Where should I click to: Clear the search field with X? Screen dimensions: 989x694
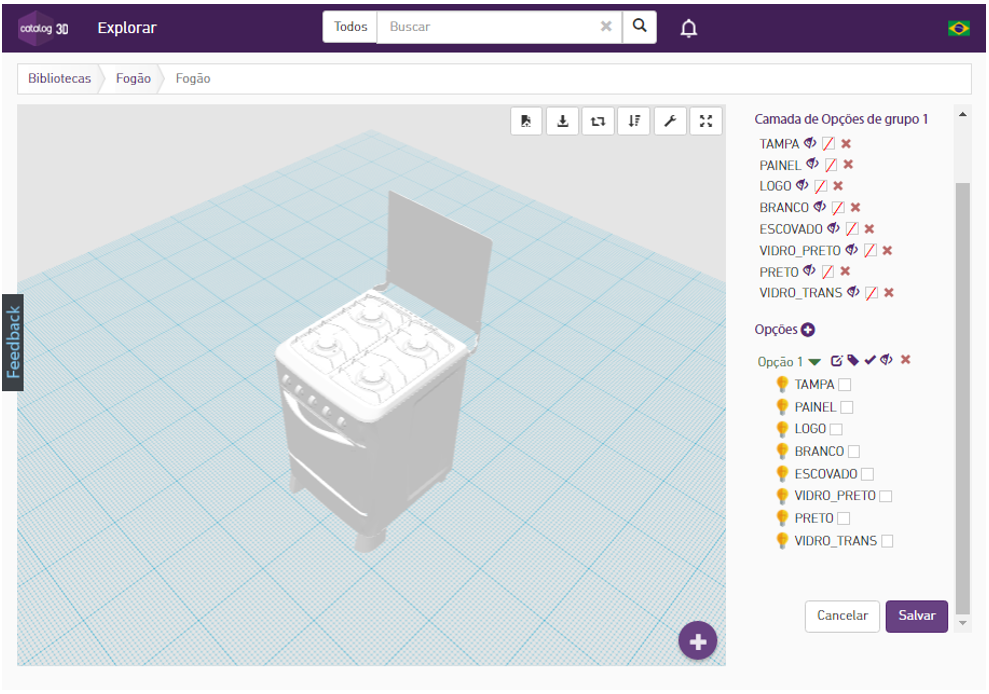pos(606,26)
